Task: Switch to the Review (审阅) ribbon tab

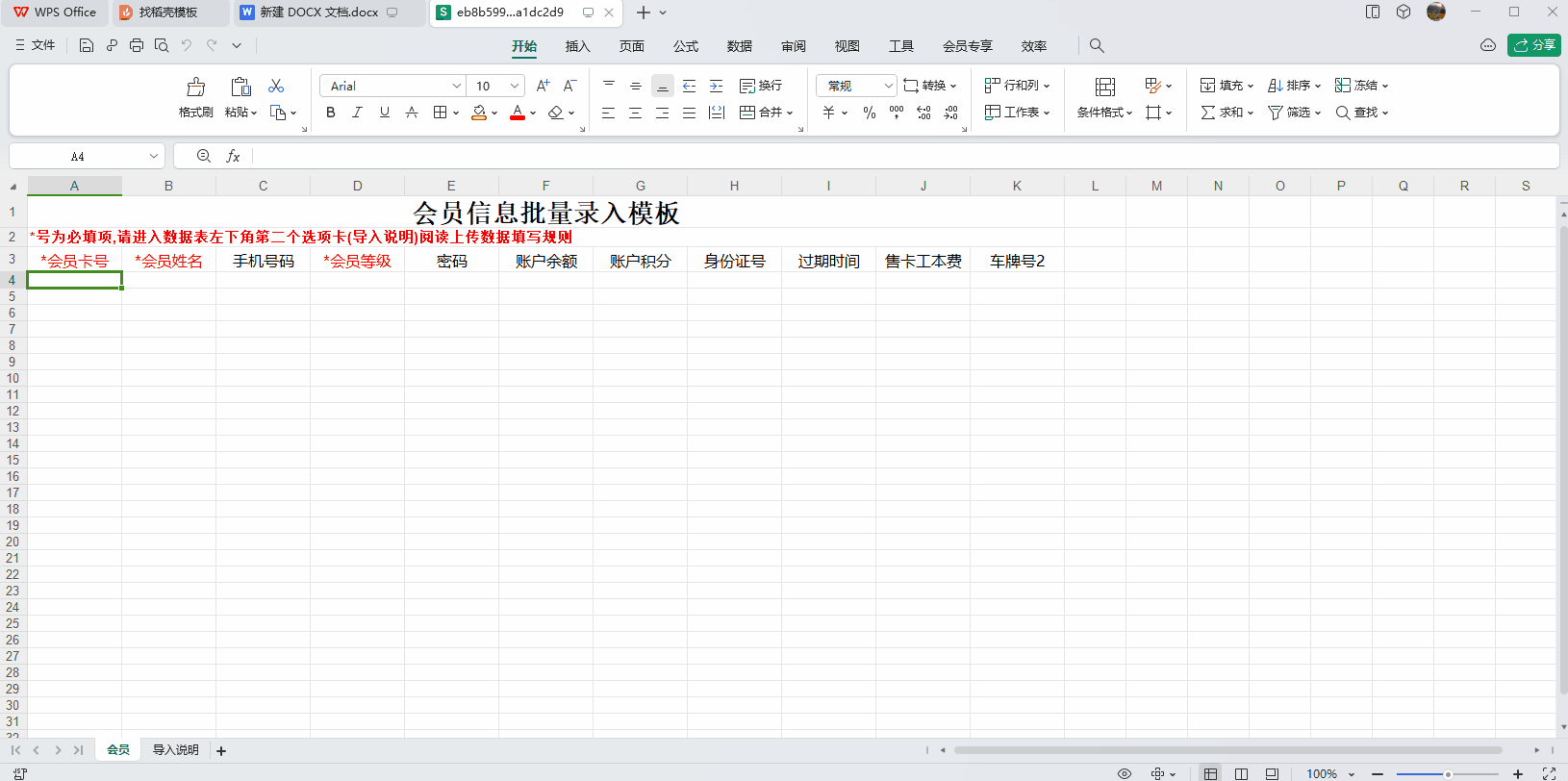Action: coord(794,46)
